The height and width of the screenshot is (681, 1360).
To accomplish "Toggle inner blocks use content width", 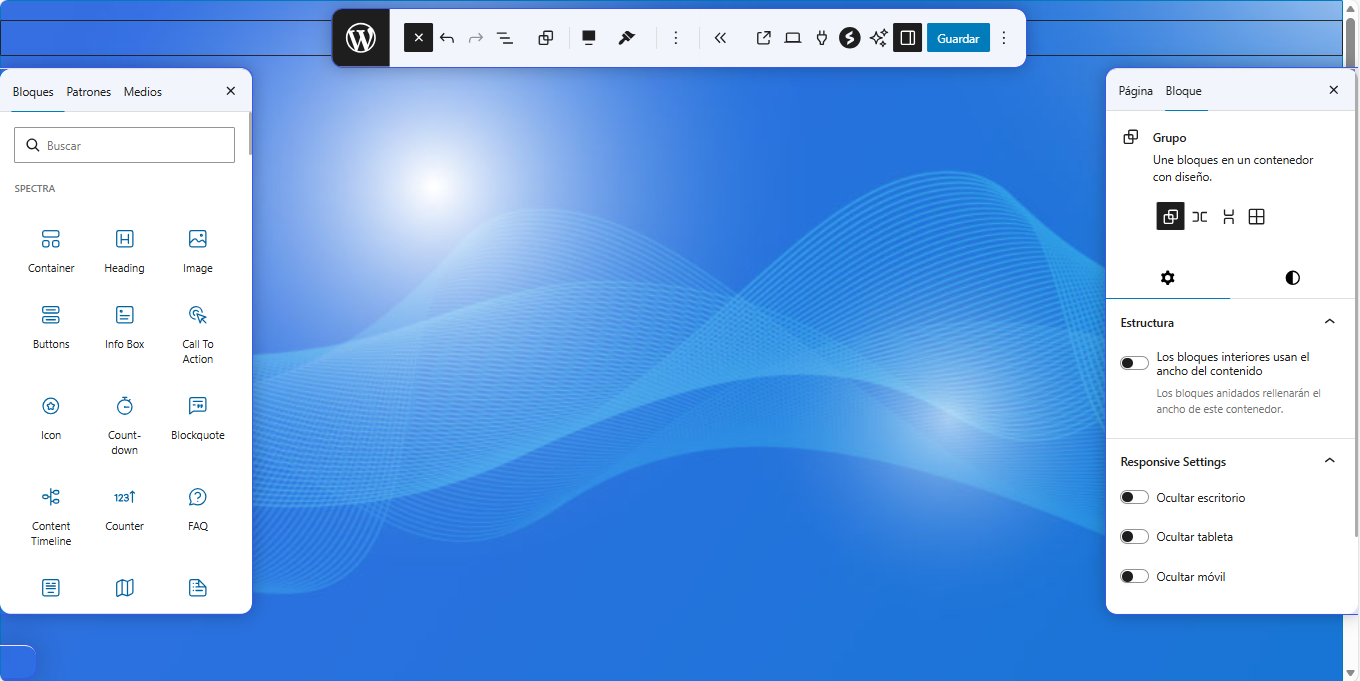I will pos(1134,363).
